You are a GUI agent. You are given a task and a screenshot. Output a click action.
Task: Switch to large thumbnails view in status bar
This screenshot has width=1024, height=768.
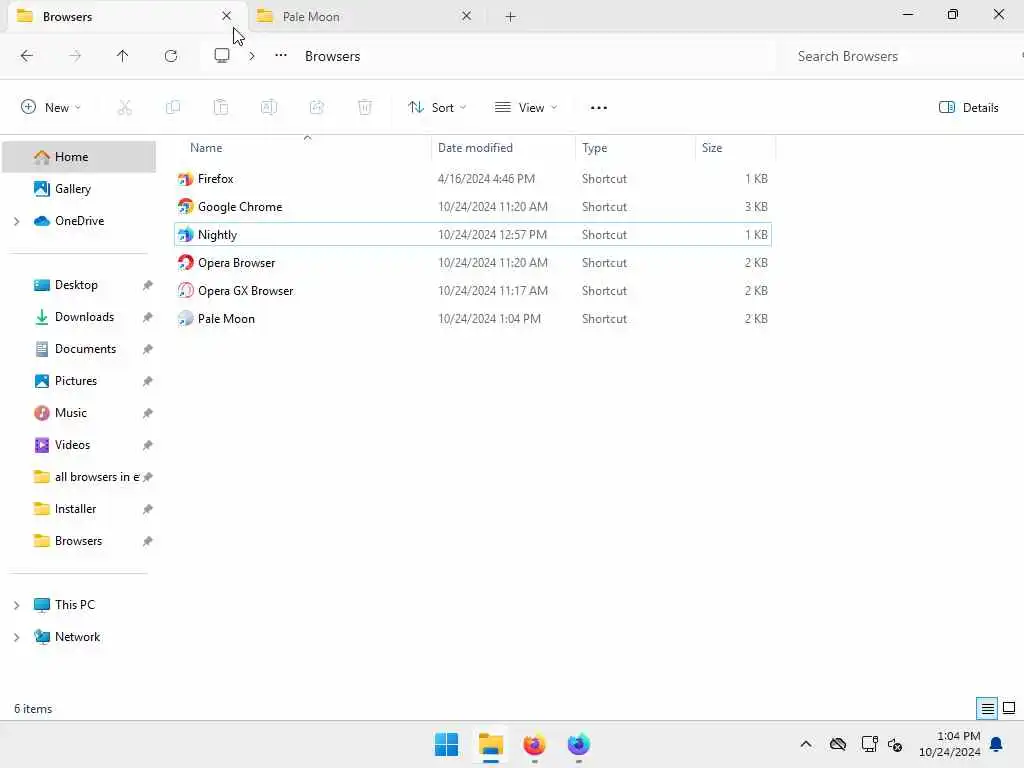(x=1009, y=709)
